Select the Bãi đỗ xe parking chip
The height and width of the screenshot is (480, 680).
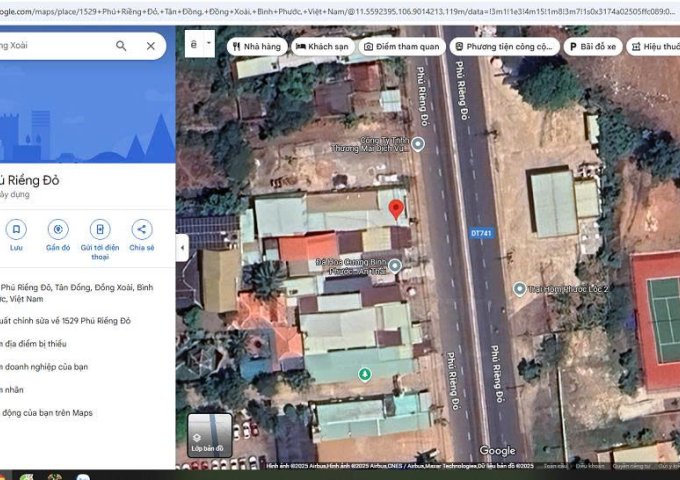point(592,47)
